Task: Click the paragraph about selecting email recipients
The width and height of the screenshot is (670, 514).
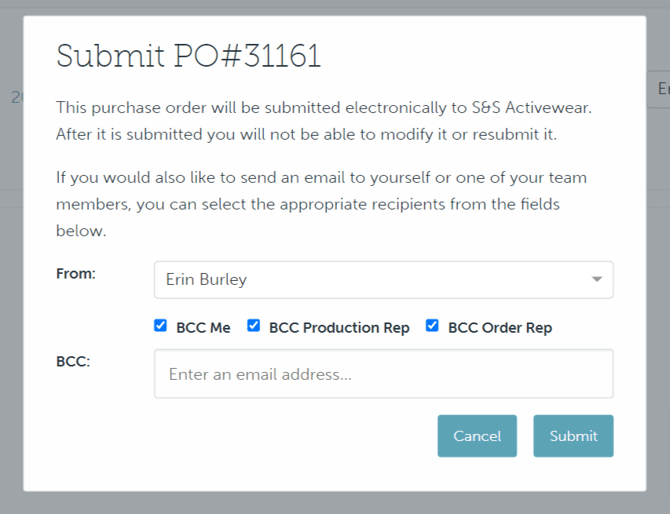Action: click(321, 204)
